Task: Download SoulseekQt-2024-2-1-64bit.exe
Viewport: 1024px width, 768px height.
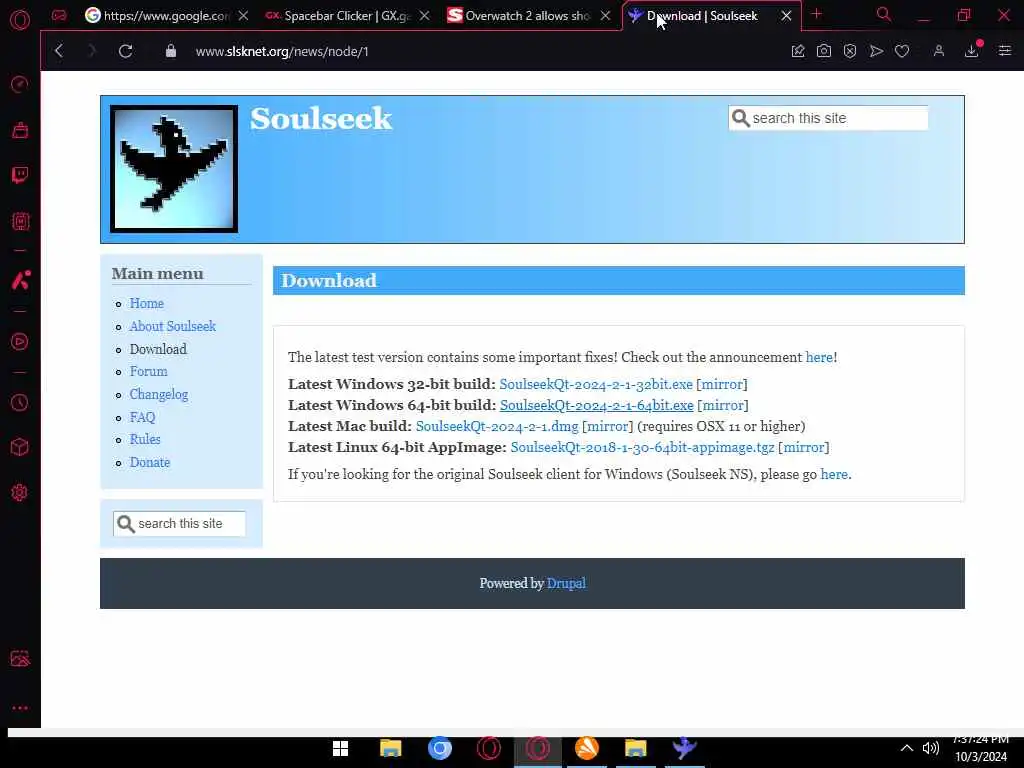Action: click(596, 405)
